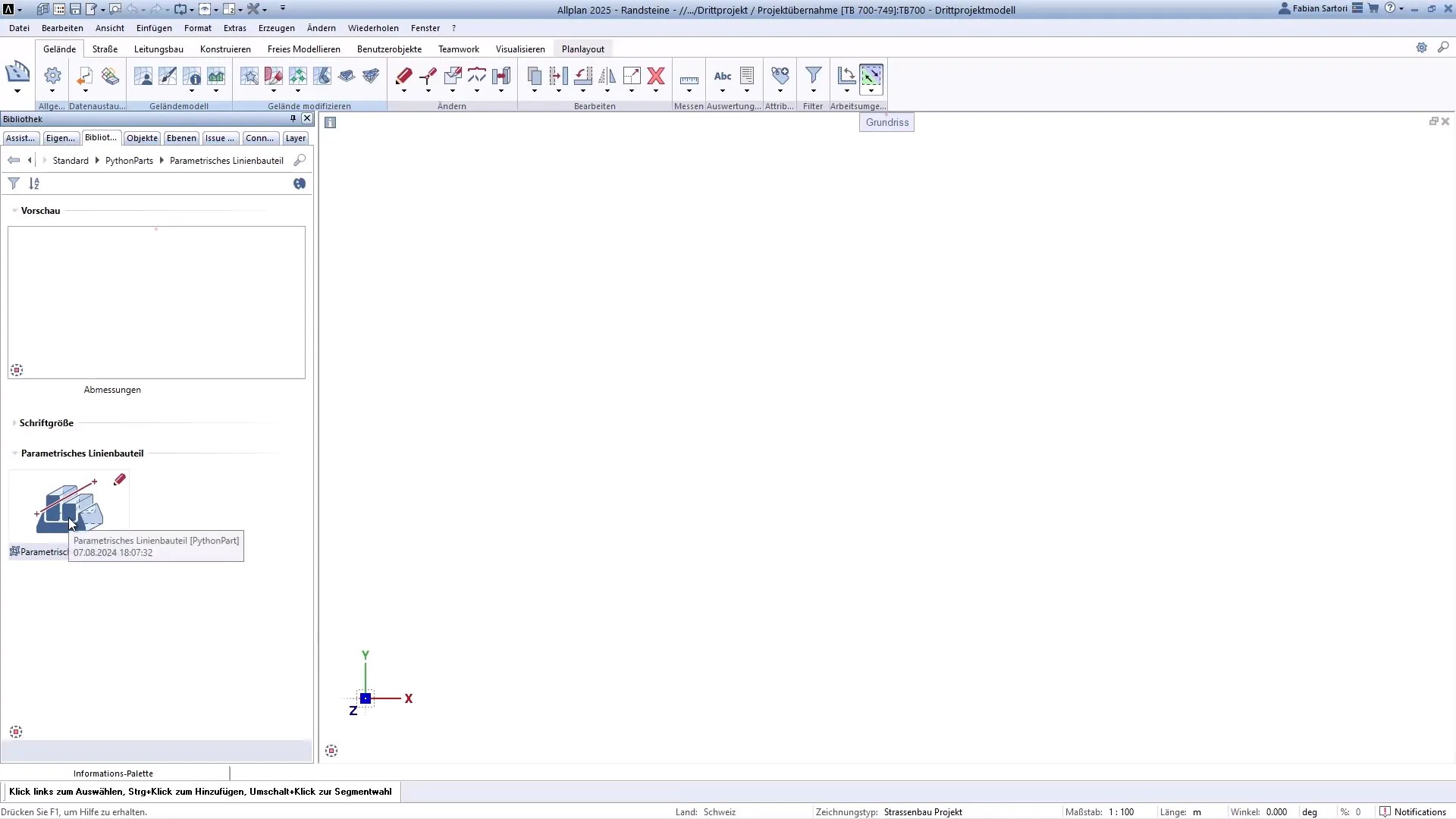Switch to the Planlayout ribbon tab

tap(582, 49)
